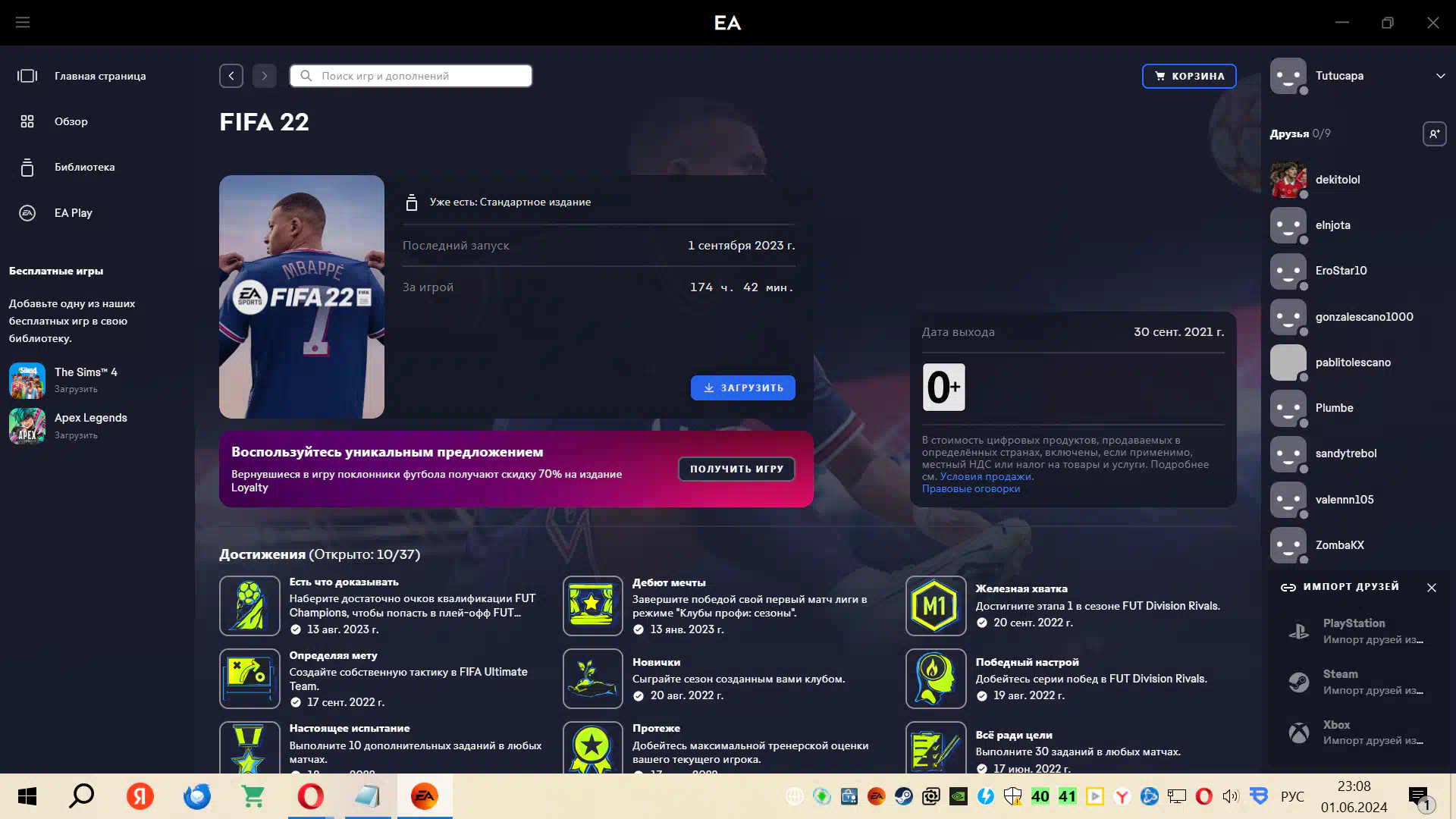Click the Новички achievement icon

[x=593, y=679]
